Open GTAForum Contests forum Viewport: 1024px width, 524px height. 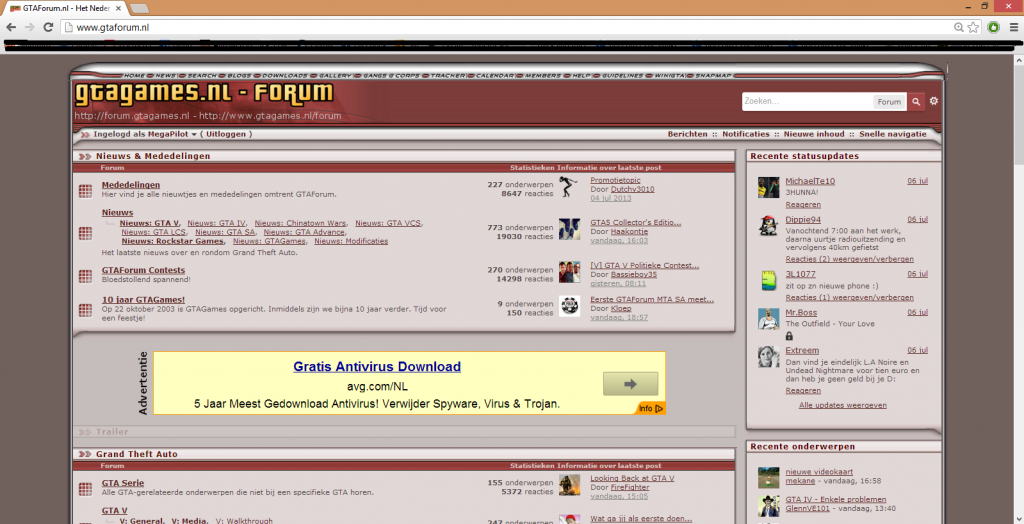tap(143, 270)
